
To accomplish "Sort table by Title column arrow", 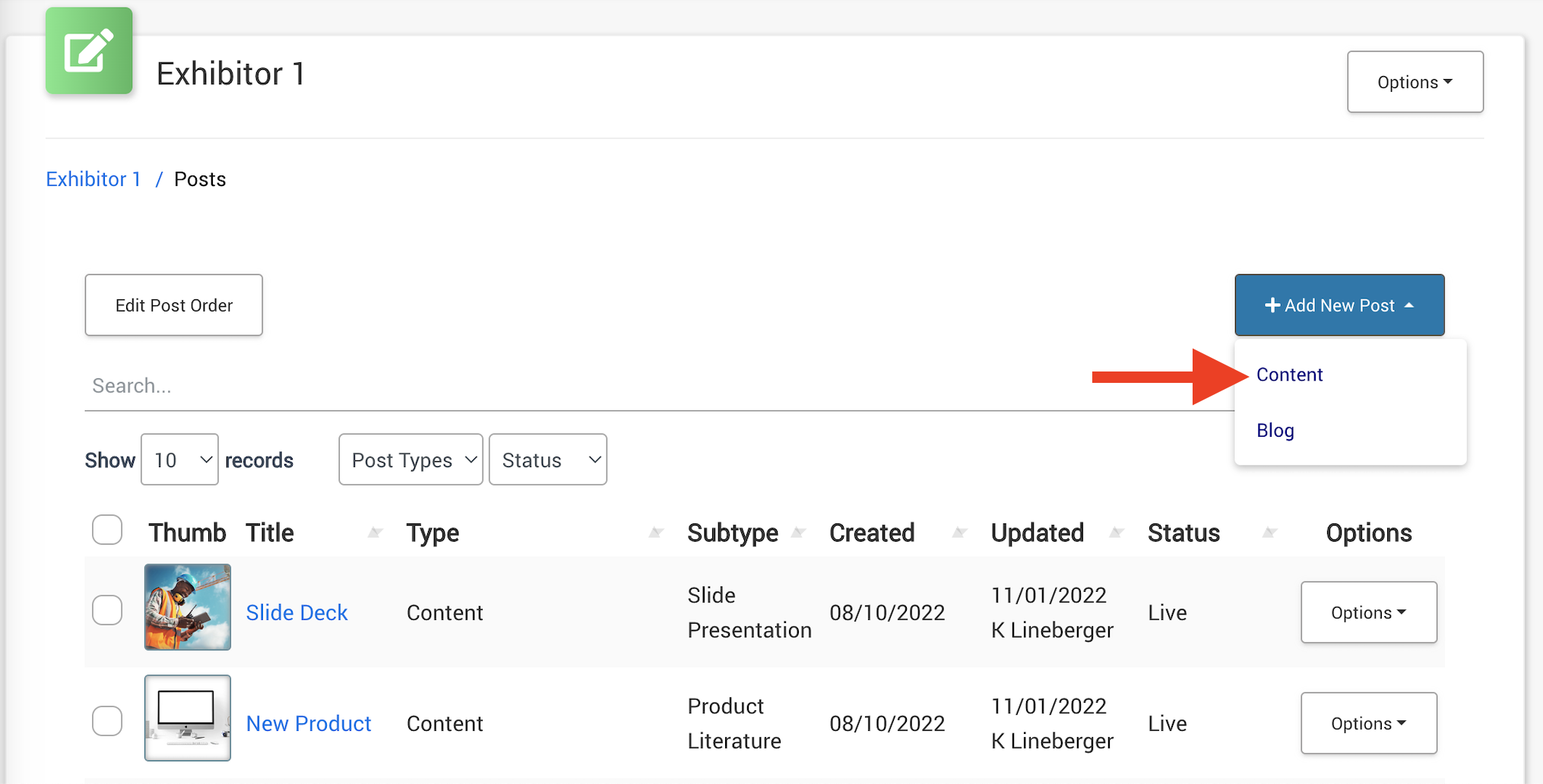I will click(x=375, y=533).
